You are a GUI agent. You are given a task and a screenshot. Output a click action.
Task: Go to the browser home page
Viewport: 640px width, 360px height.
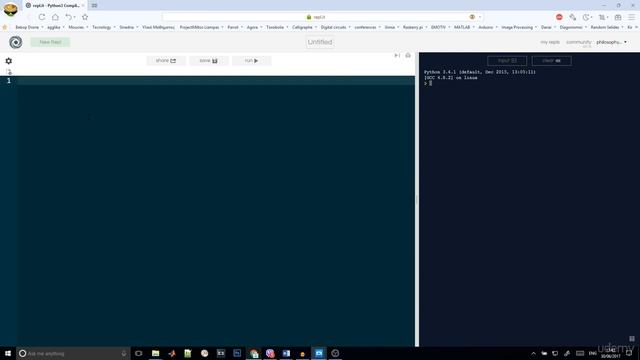(55, 17)
